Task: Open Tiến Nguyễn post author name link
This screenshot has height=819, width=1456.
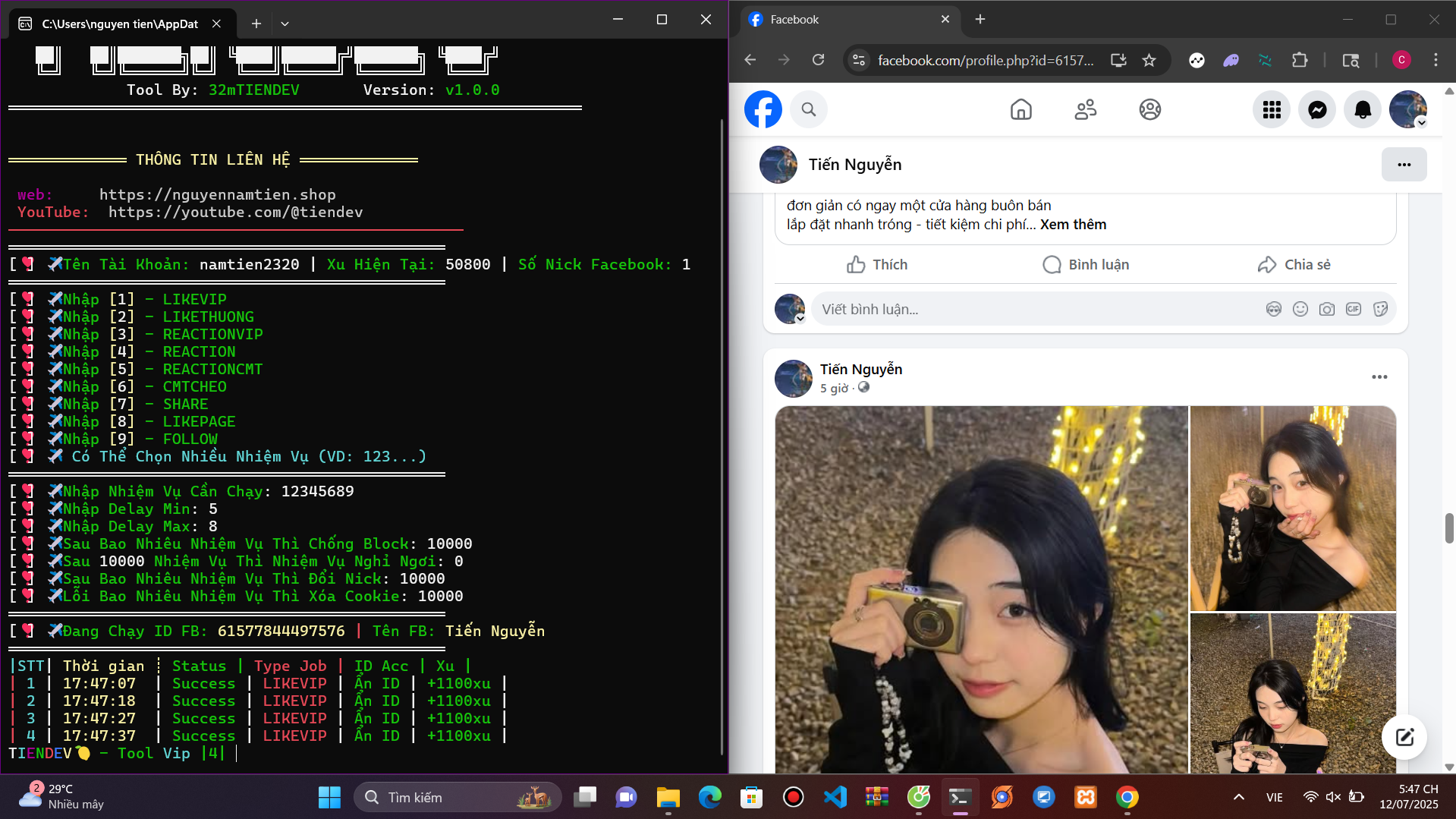Action: tap(861, 369)
